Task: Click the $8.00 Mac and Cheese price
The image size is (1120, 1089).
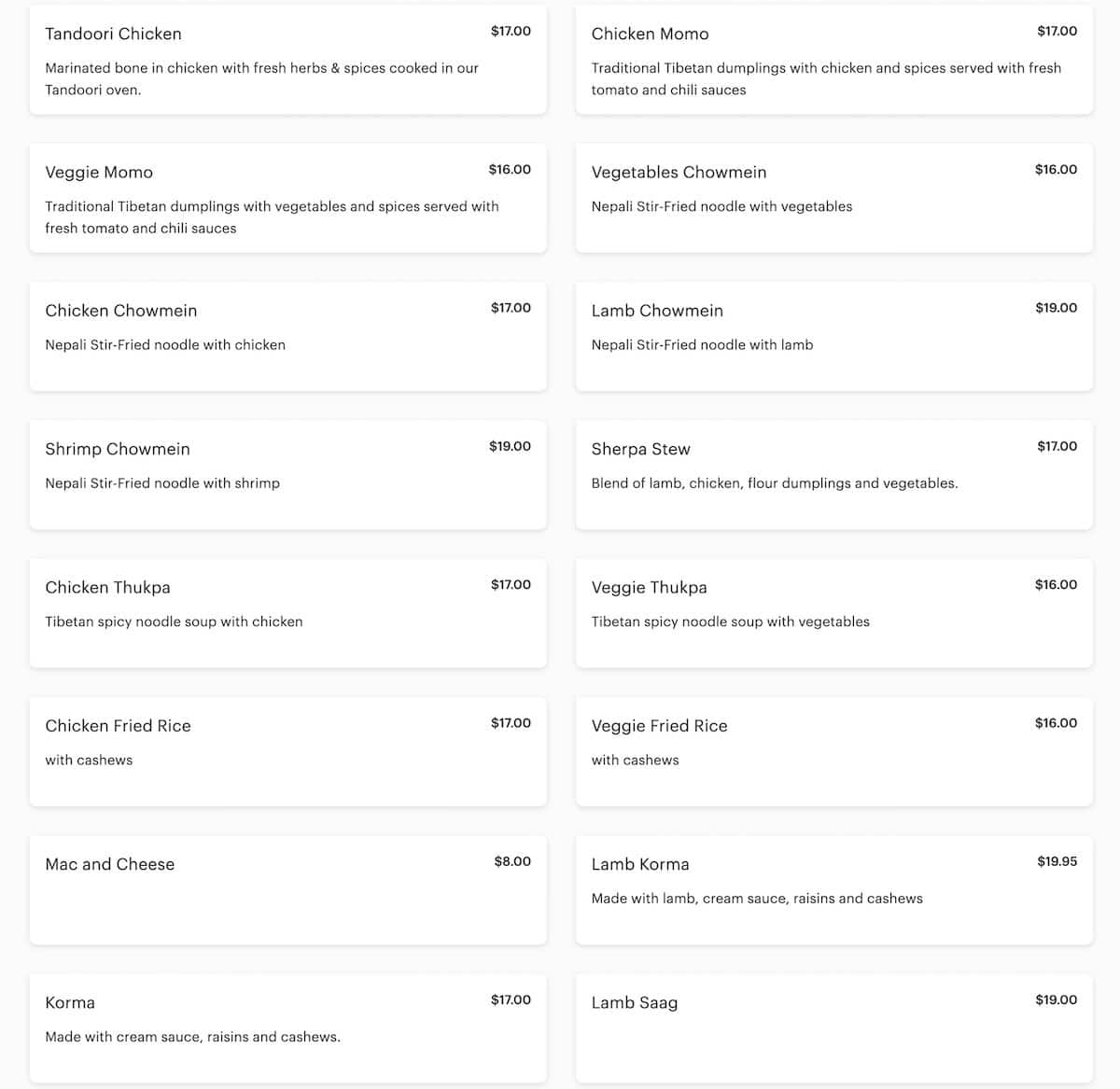Action: (x=512, y=861)
